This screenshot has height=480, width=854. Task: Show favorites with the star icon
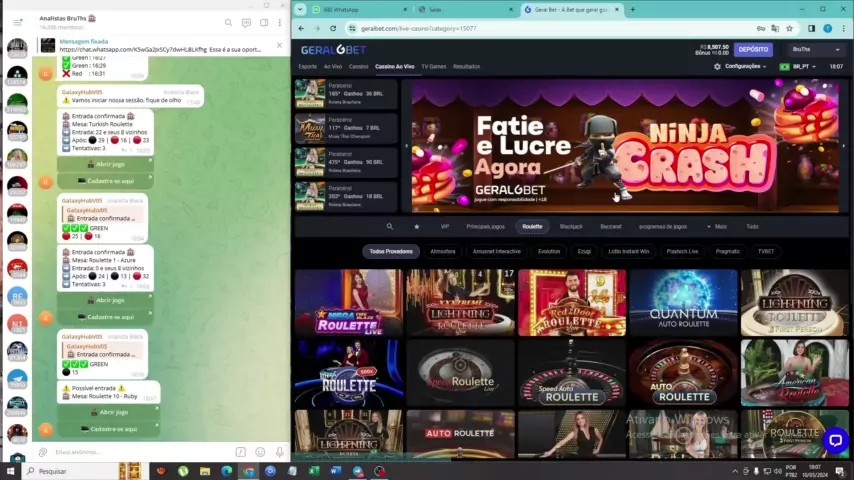417,227
